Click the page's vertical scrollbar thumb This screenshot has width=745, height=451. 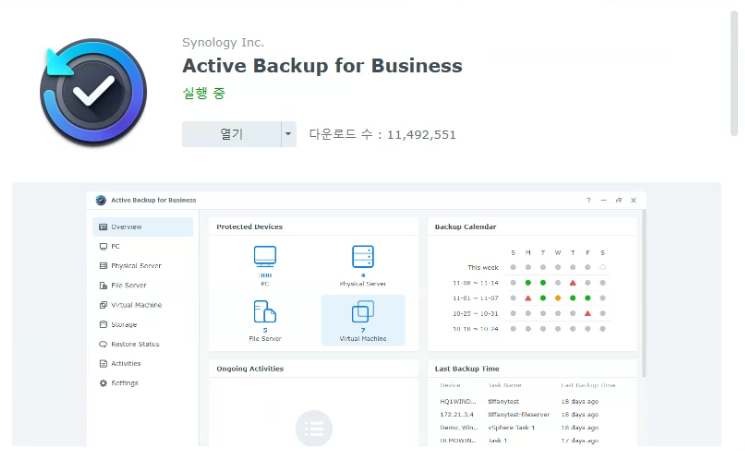click(x=735, y=74)
